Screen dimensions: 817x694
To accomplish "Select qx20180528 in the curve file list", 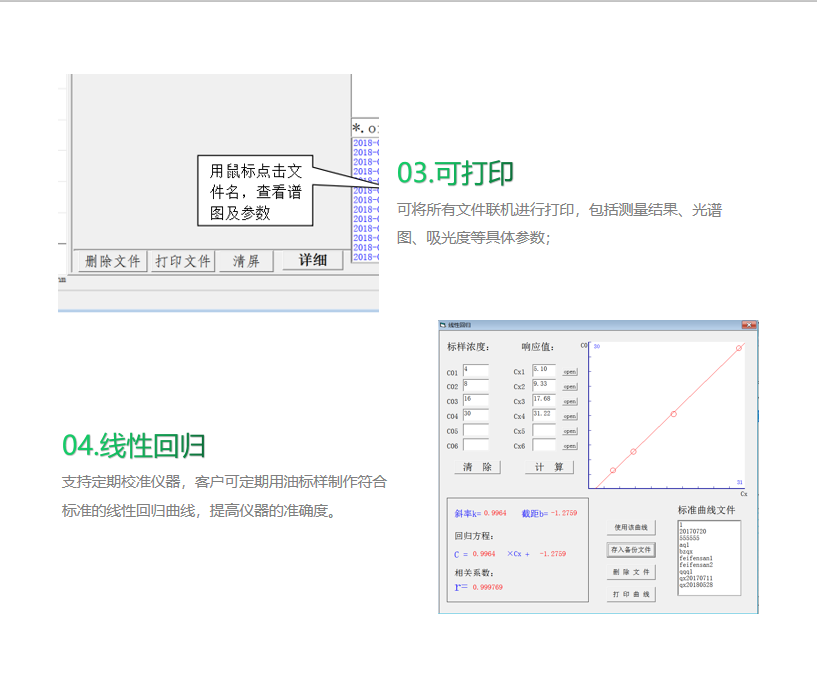I will 696,584.
